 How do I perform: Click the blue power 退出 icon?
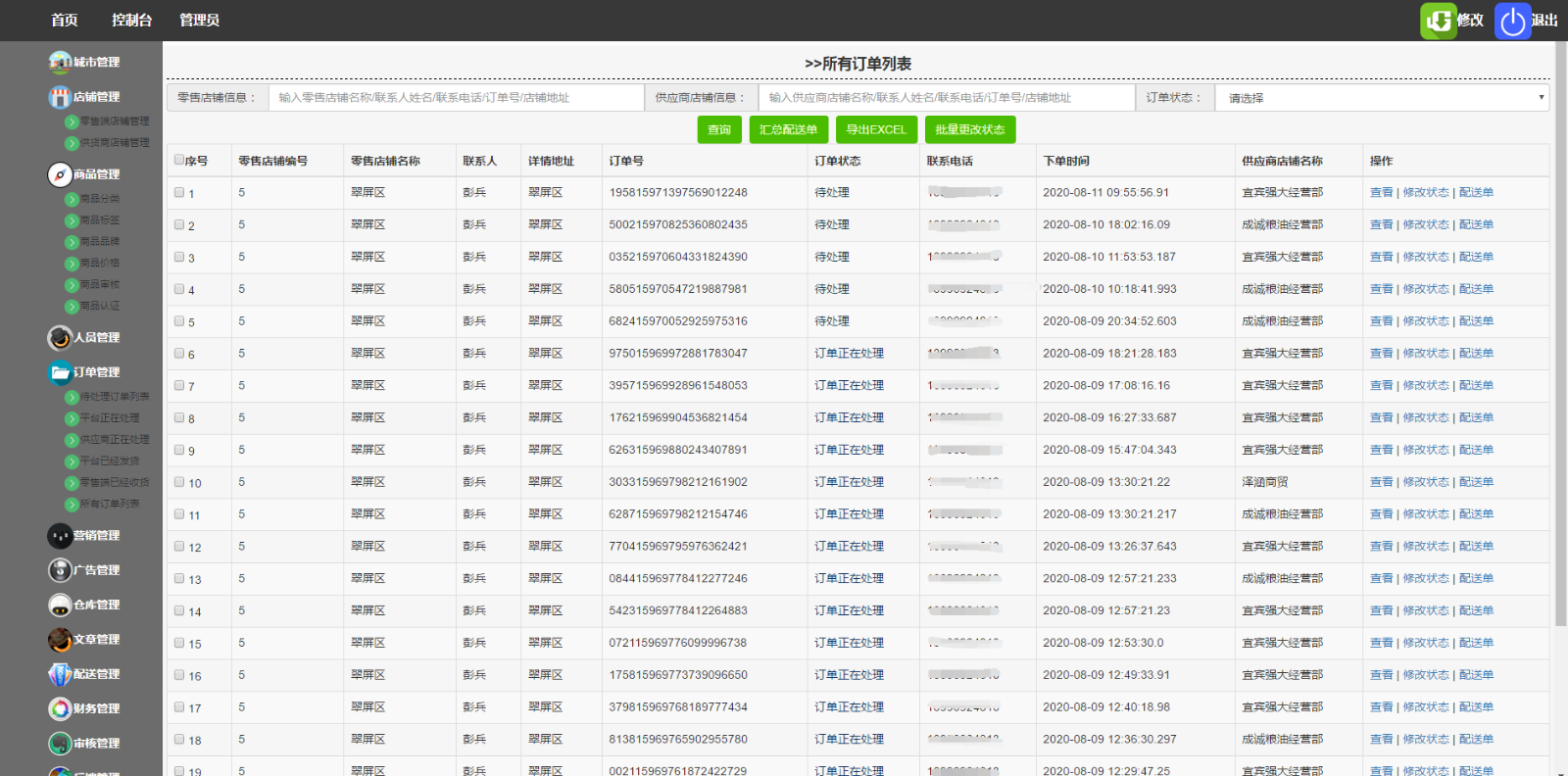pos(1513,21)
